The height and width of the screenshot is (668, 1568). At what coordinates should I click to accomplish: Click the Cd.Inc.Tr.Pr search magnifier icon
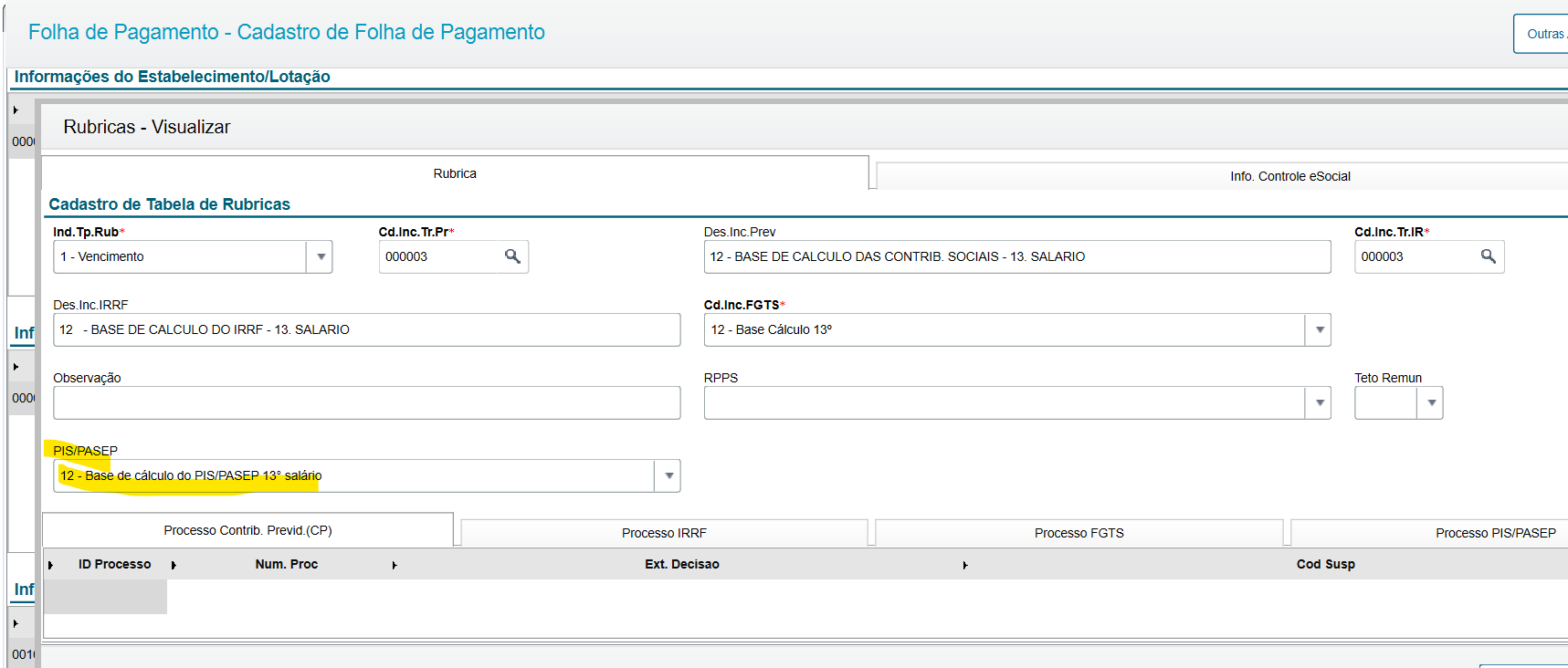512,256
